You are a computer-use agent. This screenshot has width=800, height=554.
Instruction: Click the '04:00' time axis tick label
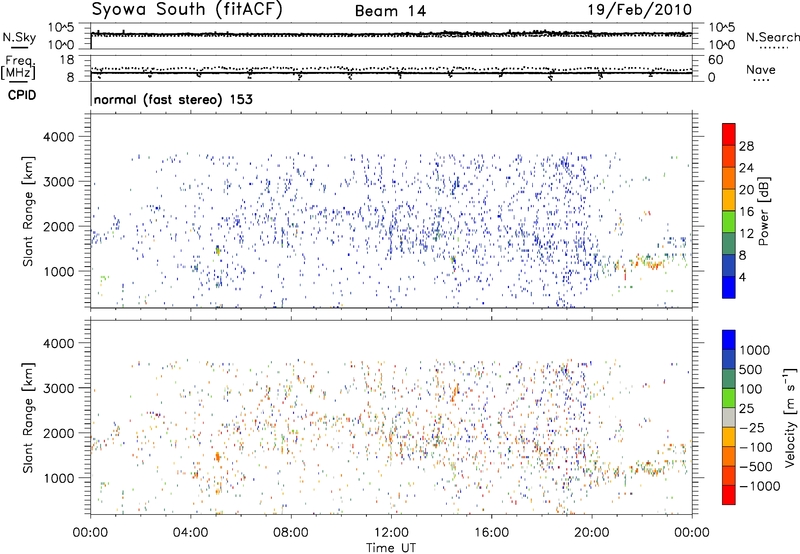pos(191,533)
